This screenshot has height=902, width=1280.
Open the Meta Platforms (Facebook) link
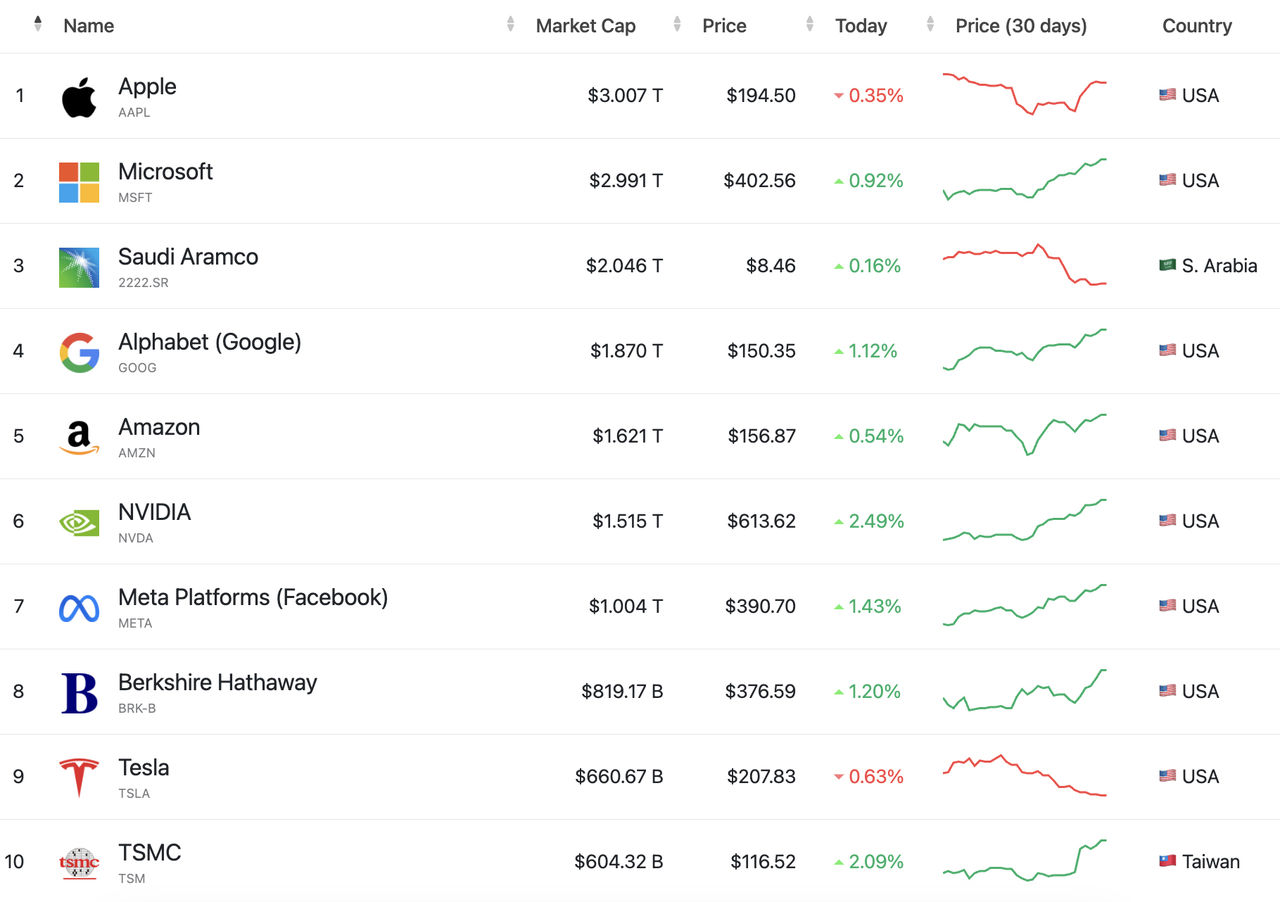pos(252,597)
